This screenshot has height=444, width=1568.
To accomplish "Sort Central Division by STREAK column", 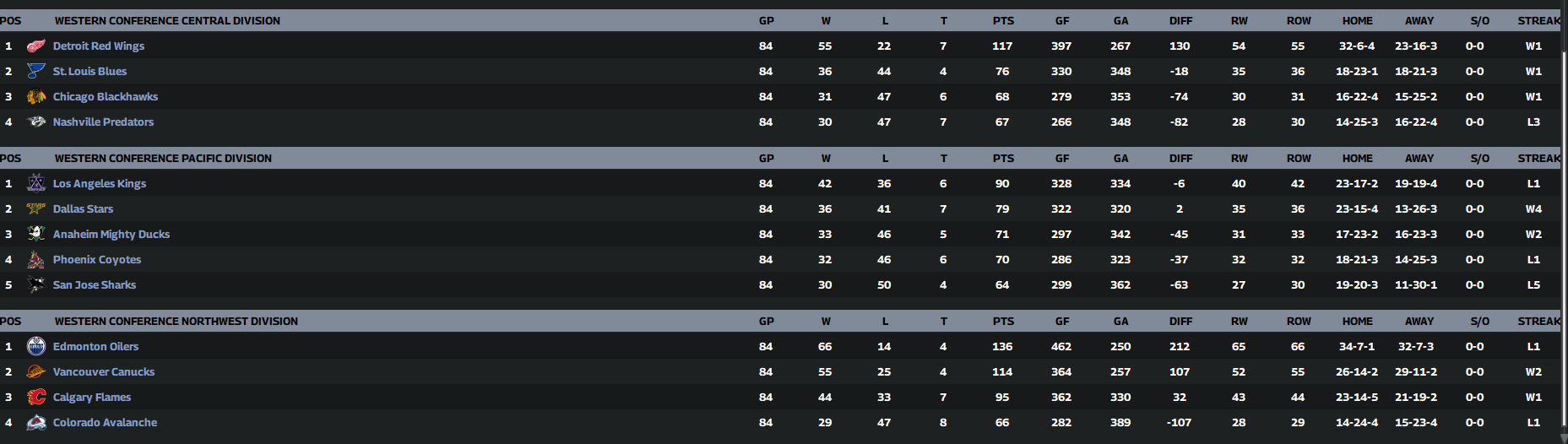I will pyautogui.click(x=1538, y=20).
